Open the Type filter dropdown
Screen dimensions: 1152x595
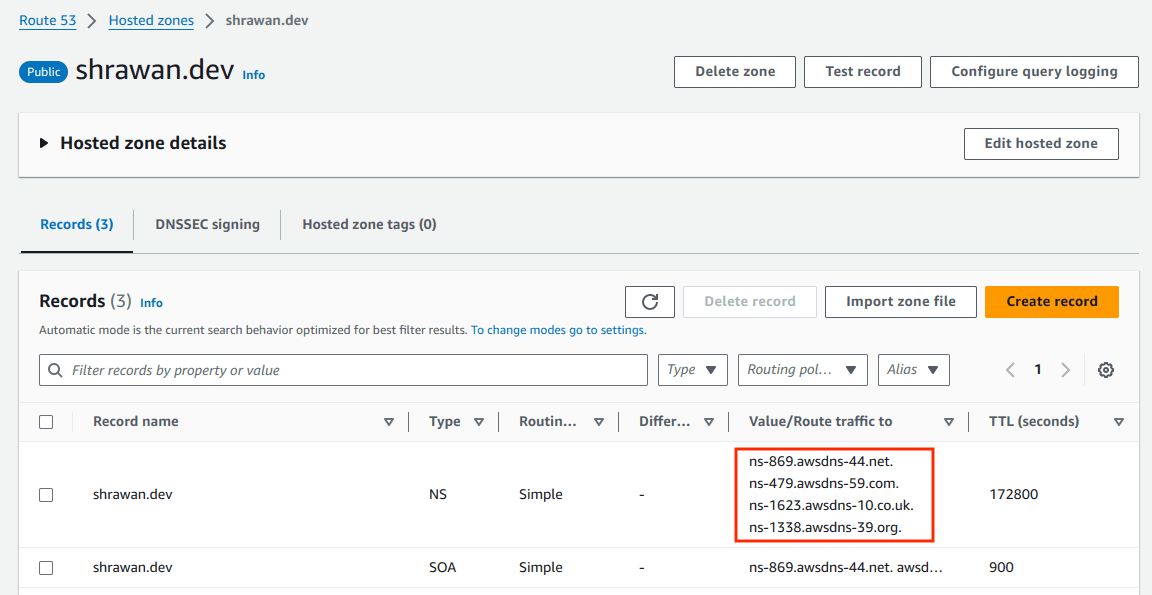pos(692,369)
